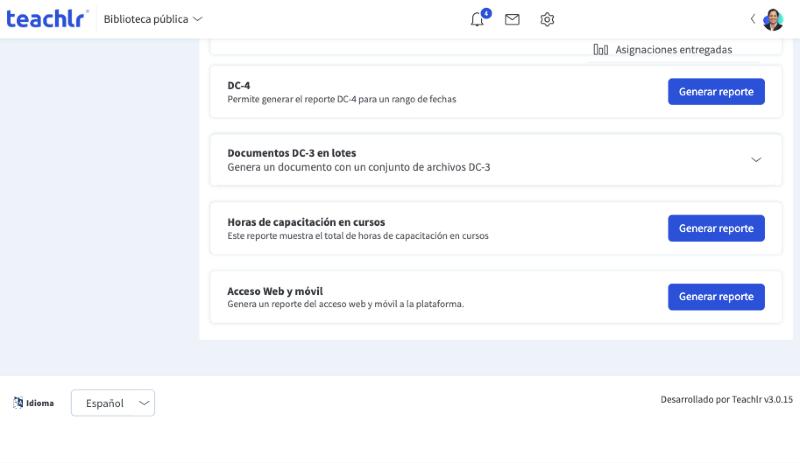Click the Acceso Web y móvil heading

coord(275,291)
